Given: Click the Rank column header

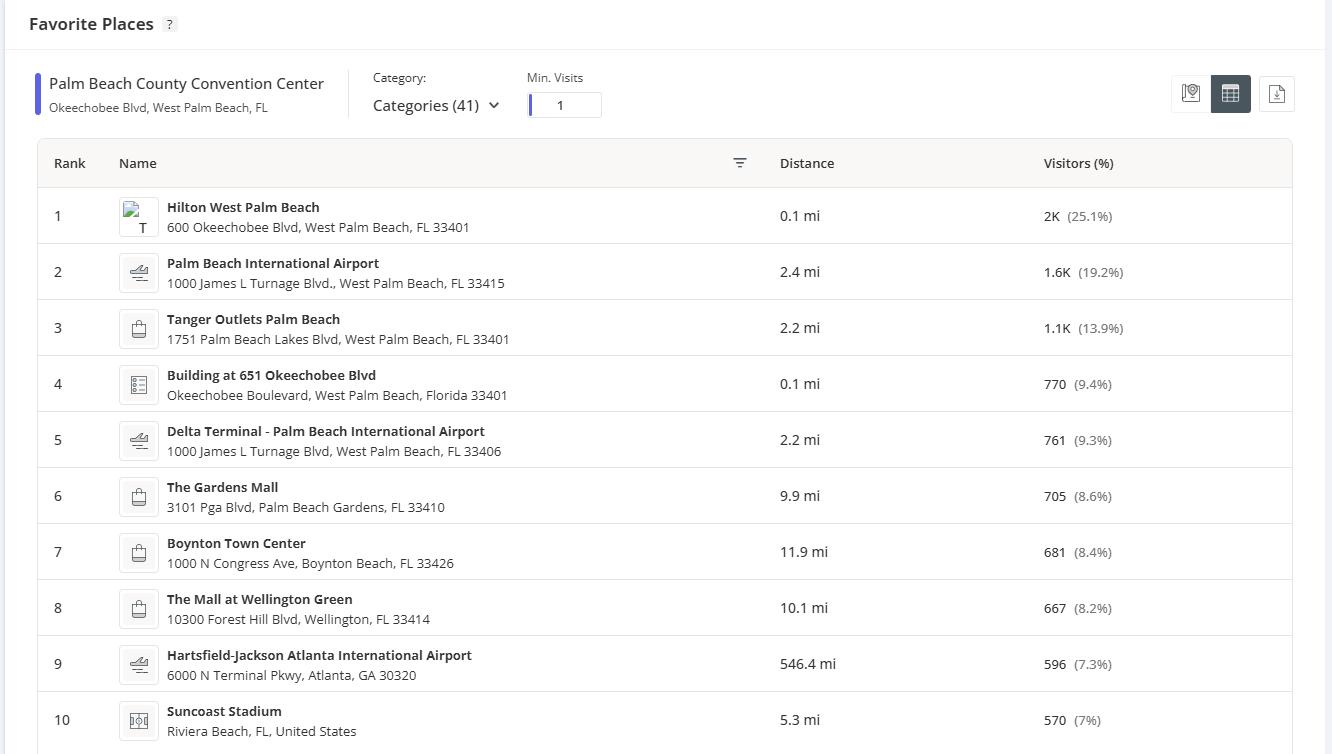Looking at the screenshot, I should (69, 163).
